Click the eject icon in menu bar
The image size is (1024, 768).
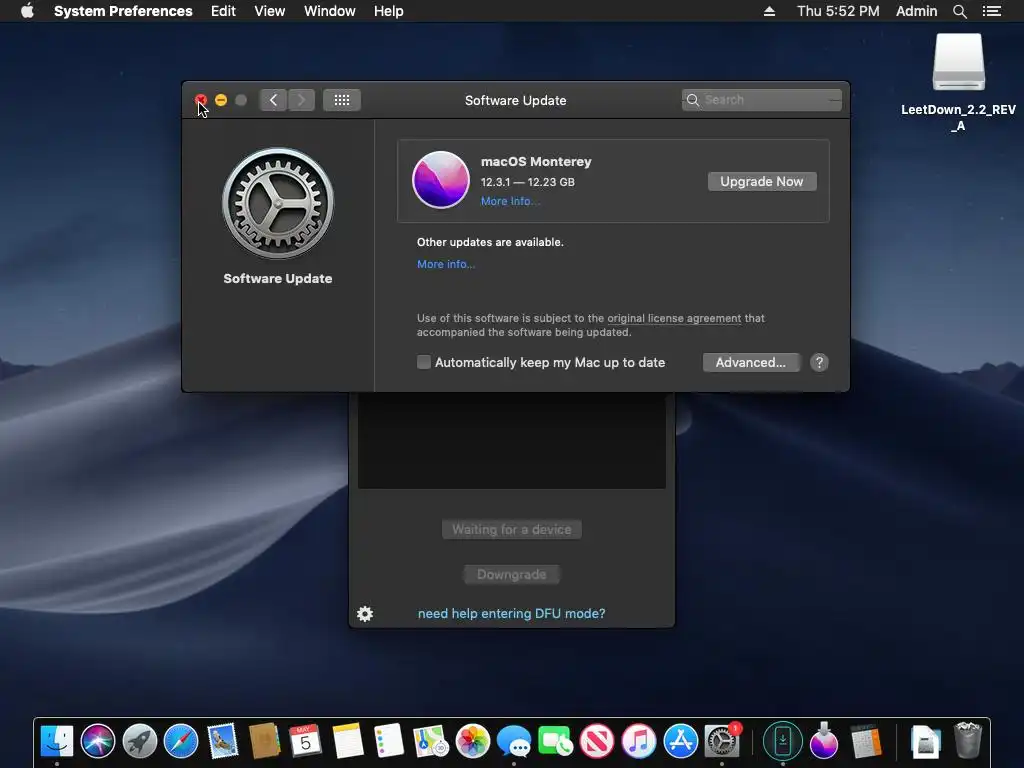769,11
